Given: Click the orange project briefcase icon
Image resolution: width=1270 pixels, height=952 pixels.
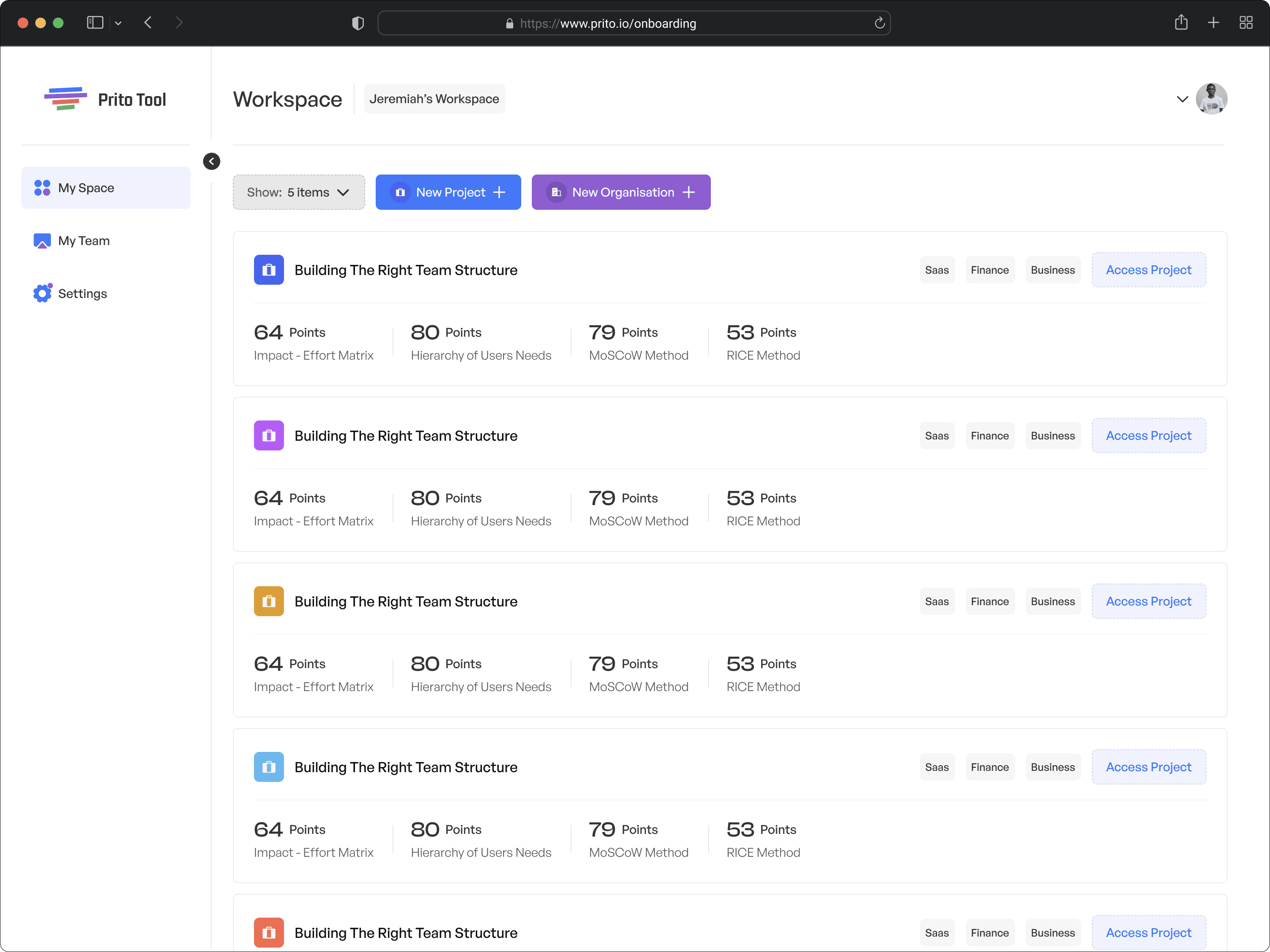Looking at the screenshot, I should (x=269, y=601).
